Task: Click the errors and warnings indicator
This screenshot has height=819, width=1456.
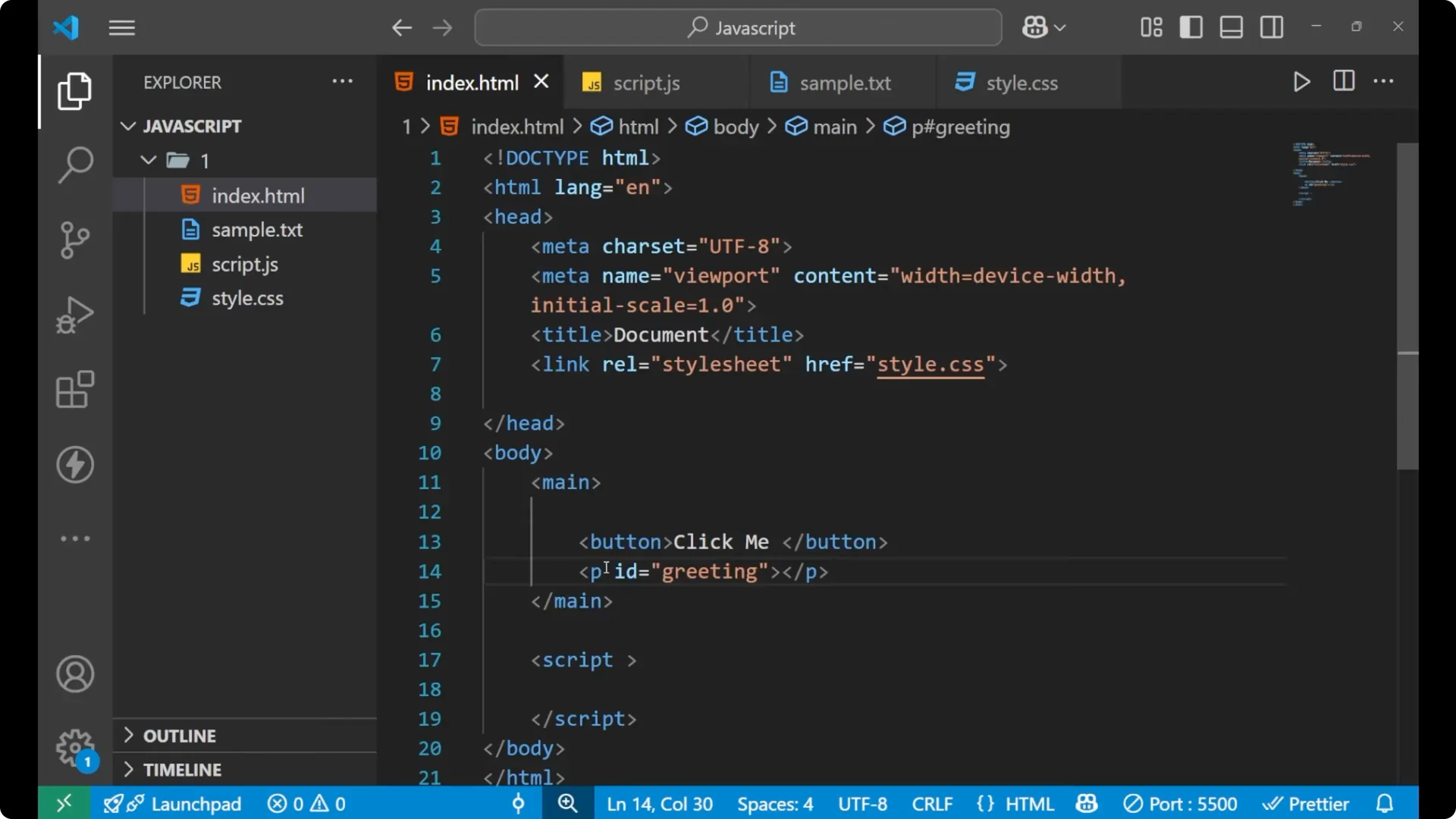Action: coord(306,803)
